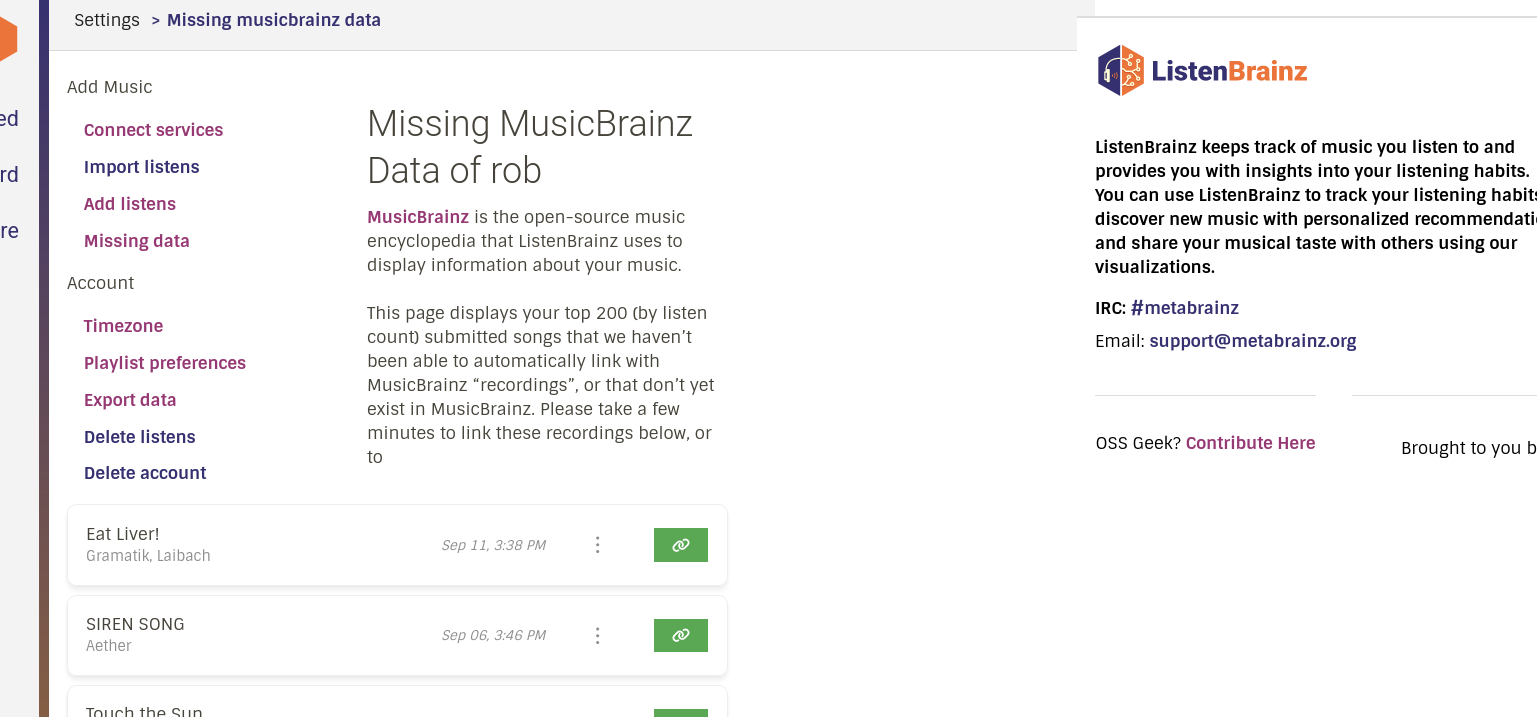
Task: Click the Settings breadcrumb
Action: point(107,20)
